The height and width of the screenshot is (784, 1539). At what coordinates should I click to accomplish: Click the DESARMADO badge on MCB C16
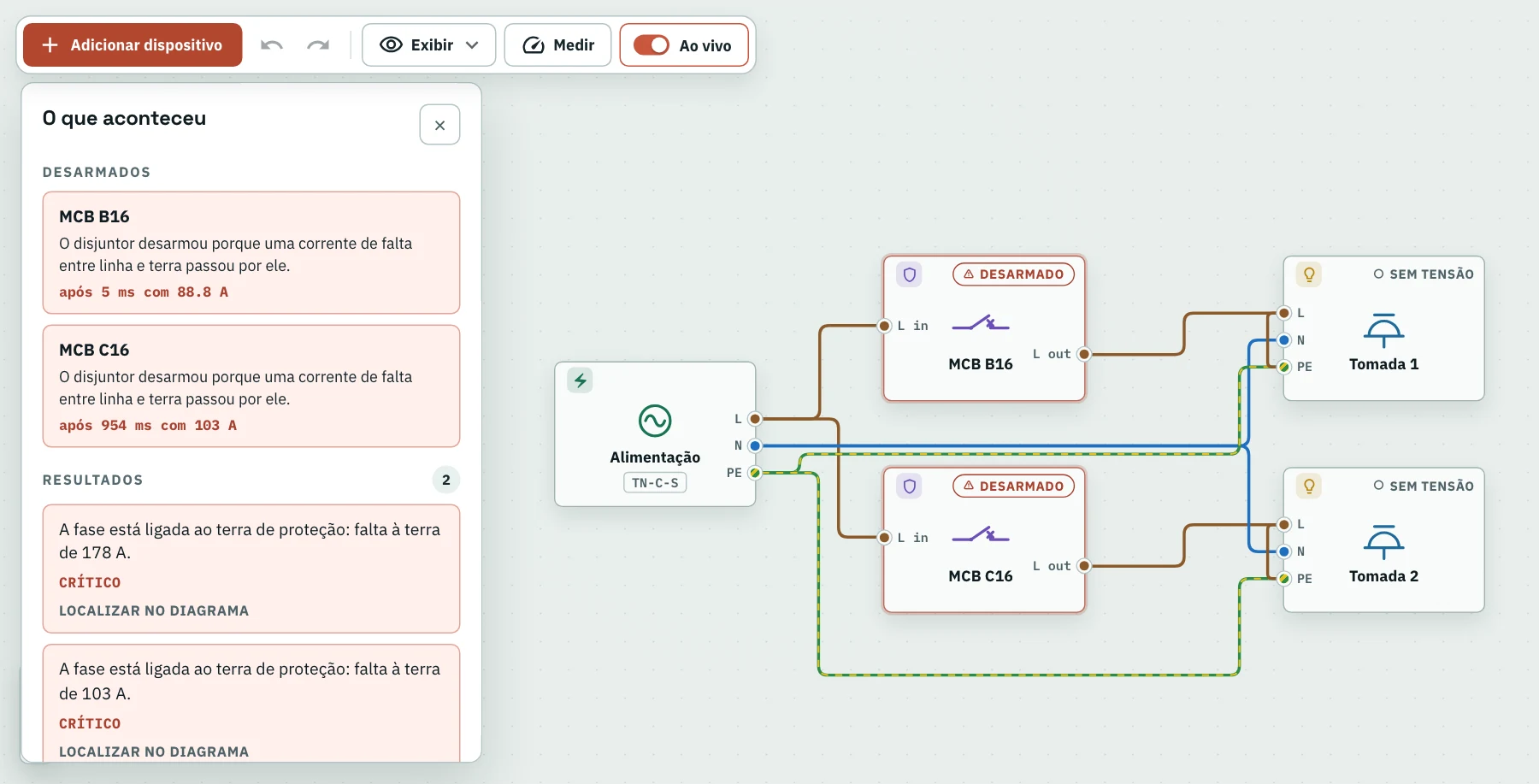click(1014, 486)
